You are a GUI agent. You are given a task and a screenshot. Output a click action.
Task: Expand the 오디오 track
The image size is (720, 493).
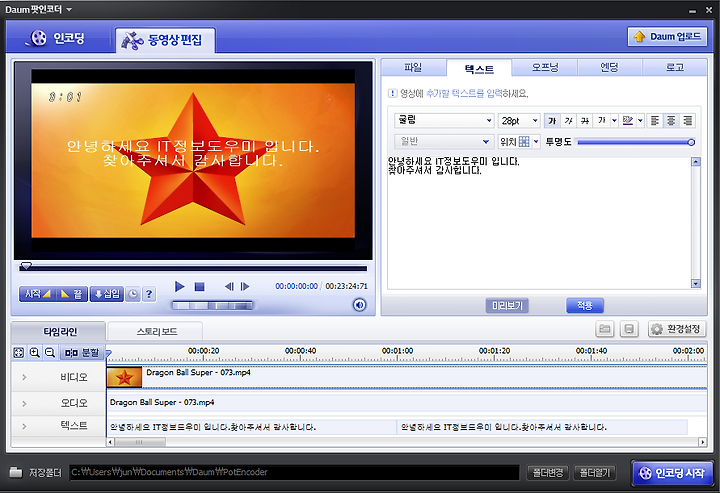point(24,403)
